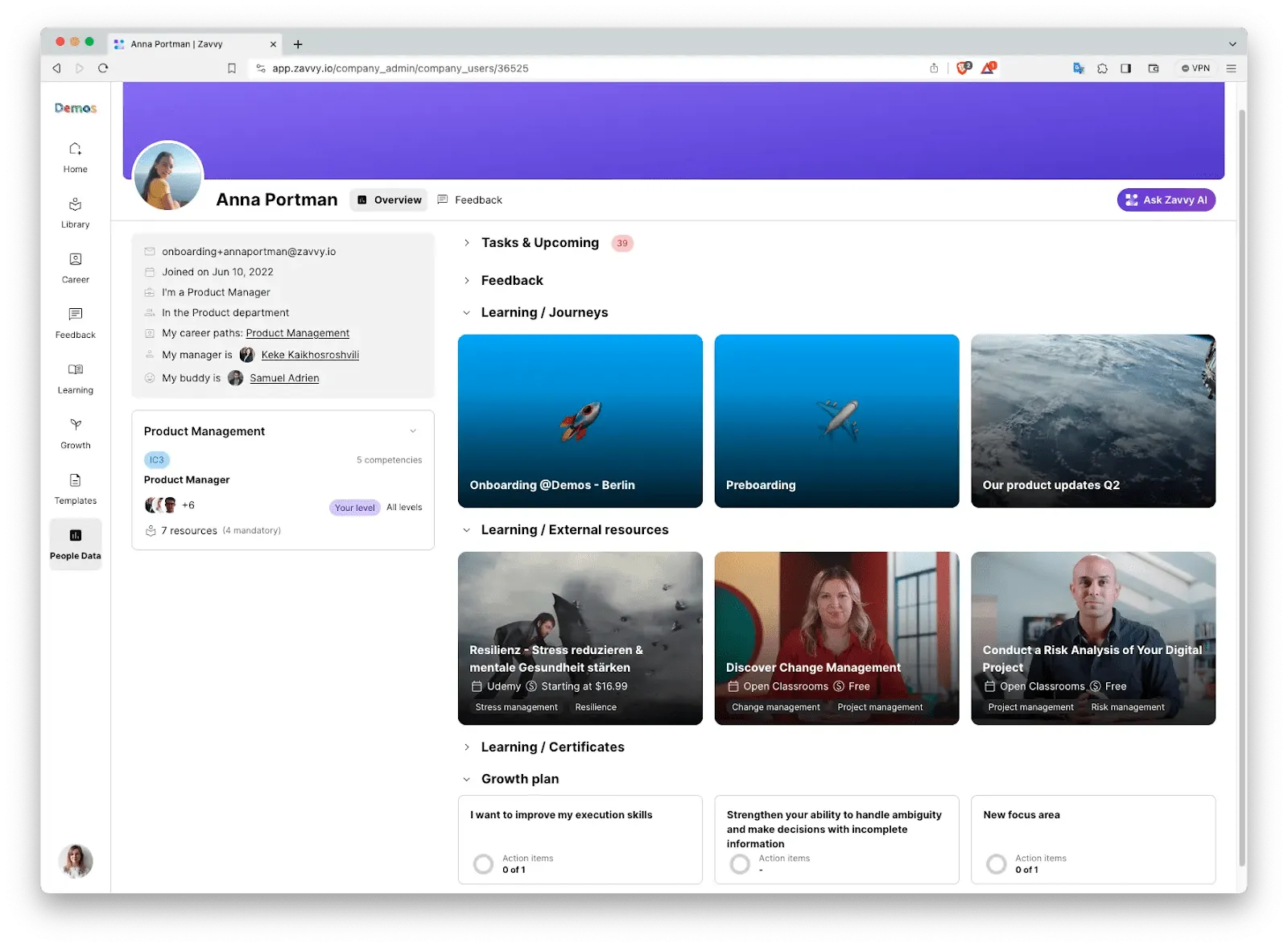Viewport: 1288px width, 947px height.
Task: Click progress circle on handle ambiguity card
Action: coord(740,864)
